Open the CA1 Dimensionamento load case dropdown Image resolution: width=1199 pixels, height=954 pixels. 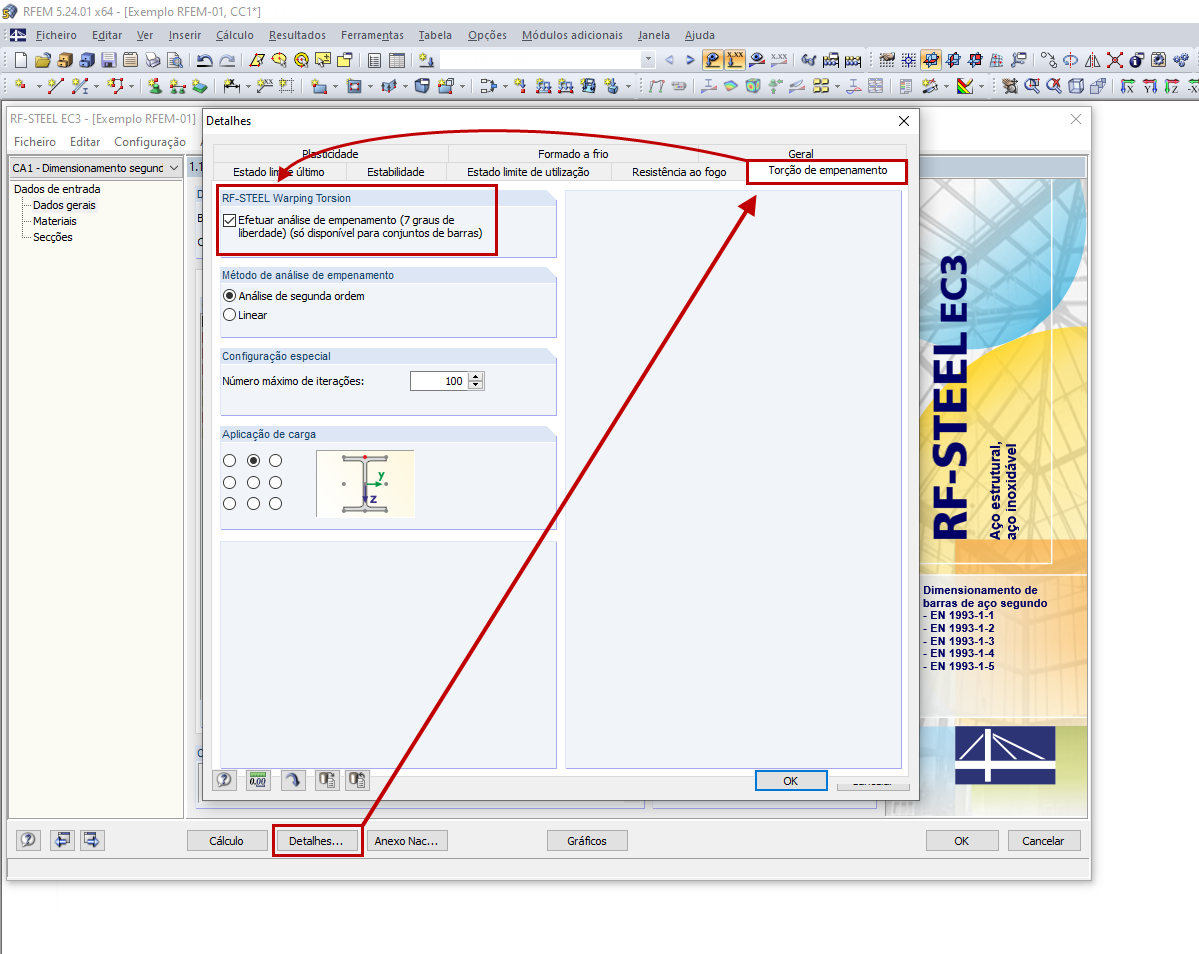(174, 167)
